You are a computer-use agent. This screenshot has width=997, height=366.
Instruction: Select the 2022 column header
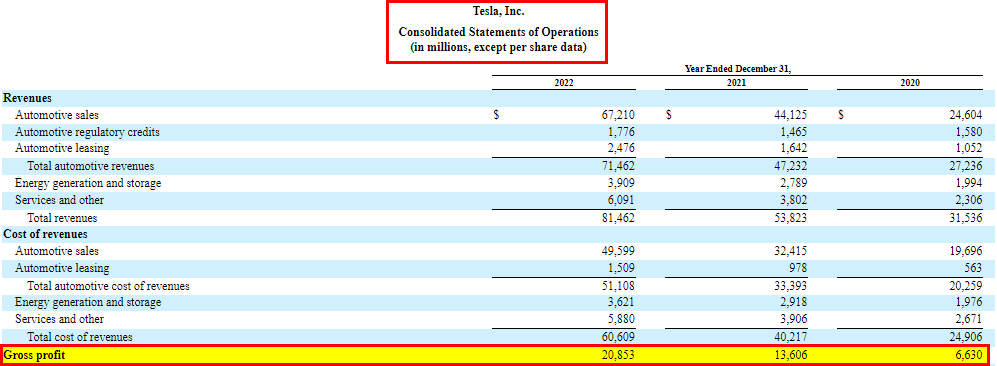(563, 83)
